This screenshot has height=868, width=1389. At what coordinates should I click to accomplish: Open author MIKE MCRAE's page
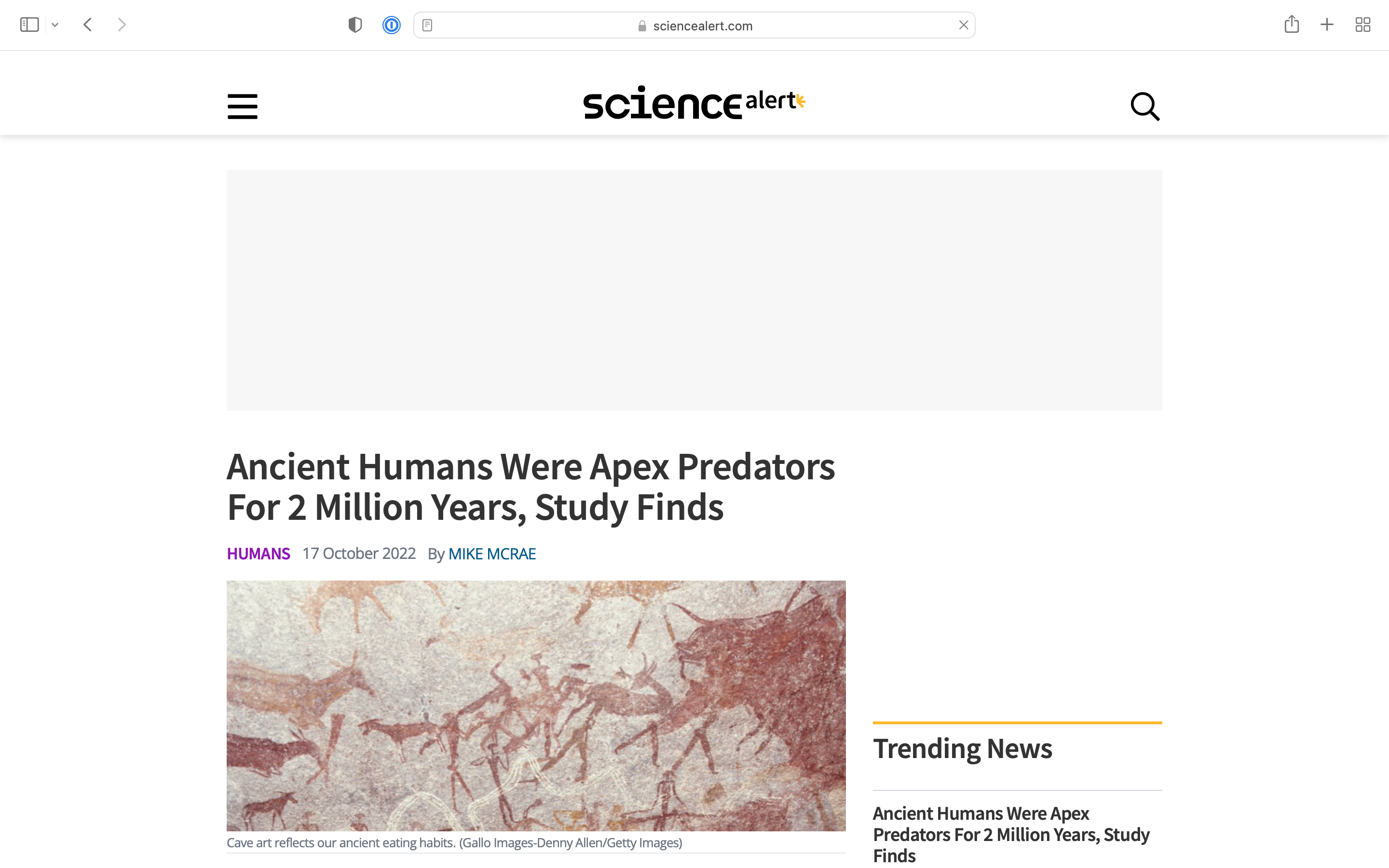pos(492,554)
